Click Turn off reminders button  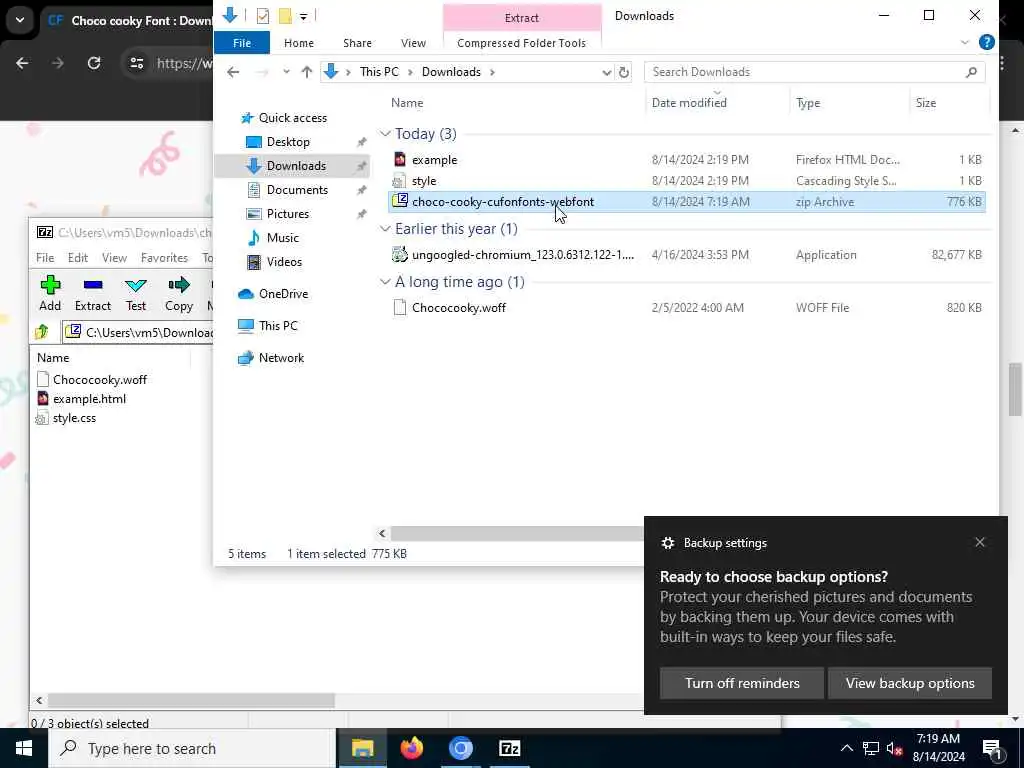click(742, 683)
